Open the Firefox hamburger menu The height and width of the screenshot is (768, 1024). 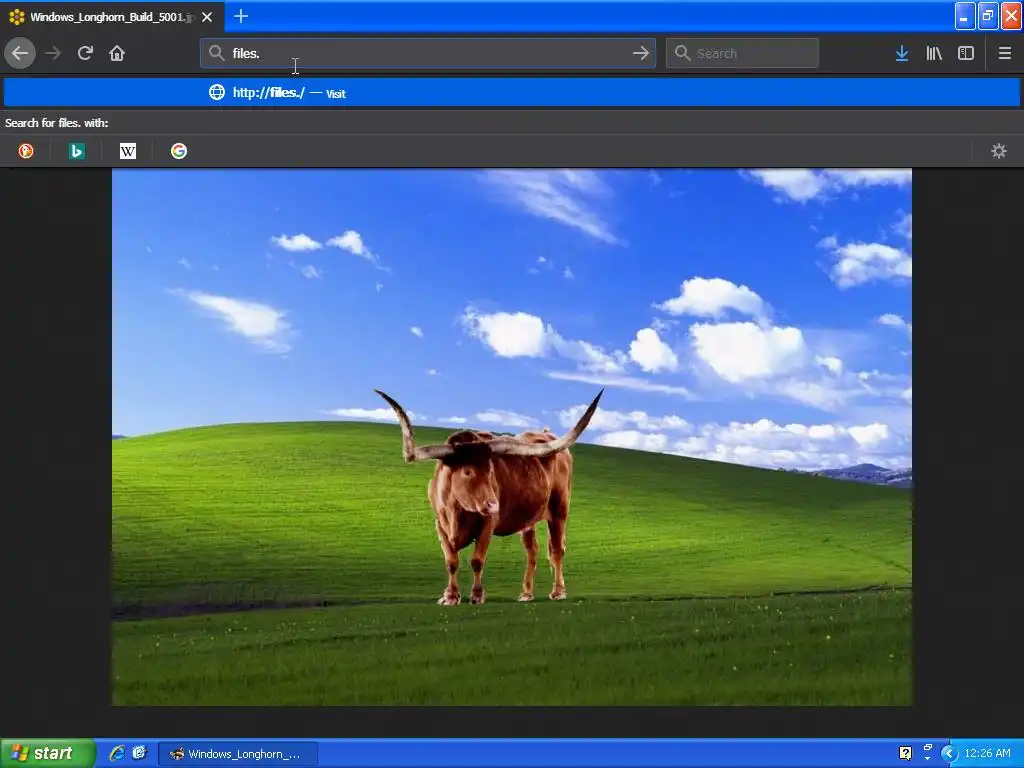pos(1004,54)
